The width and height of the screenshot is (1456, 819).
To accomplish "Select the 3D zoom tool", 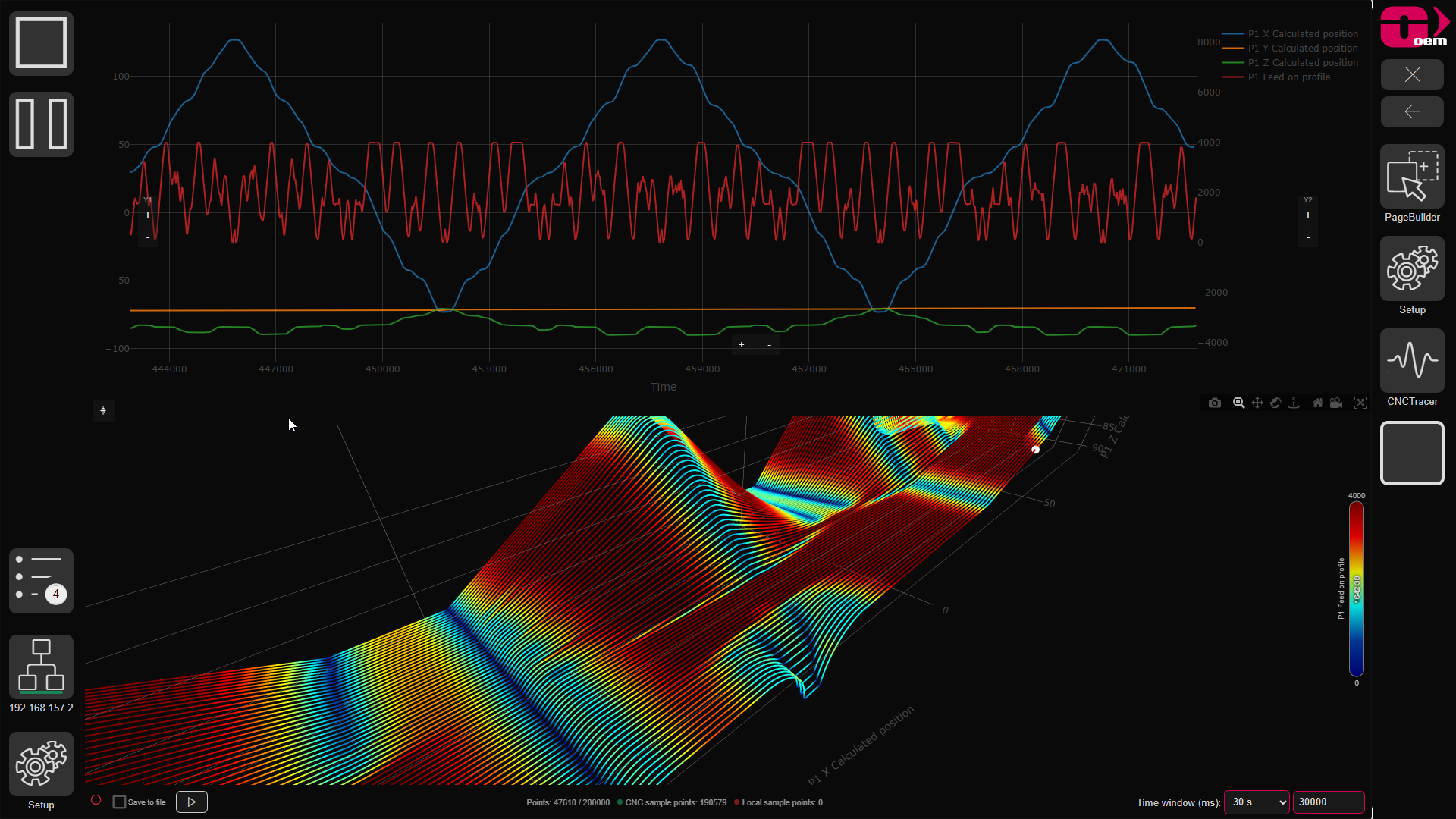I will pyautogui.click(x=1238, y=403).
